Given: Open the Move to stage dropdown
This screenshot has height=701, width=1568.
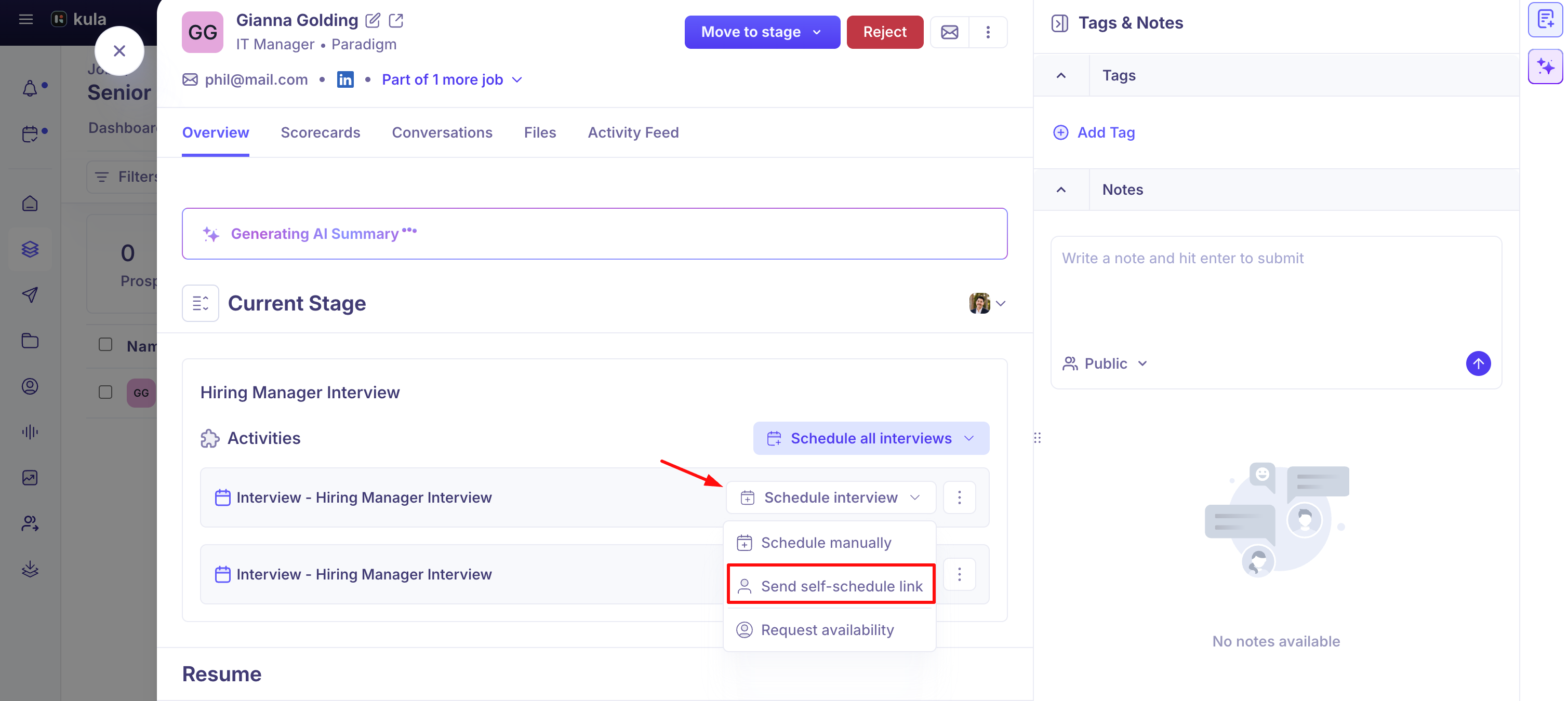Looking at the screenshot, I should [x=762, y=32].
